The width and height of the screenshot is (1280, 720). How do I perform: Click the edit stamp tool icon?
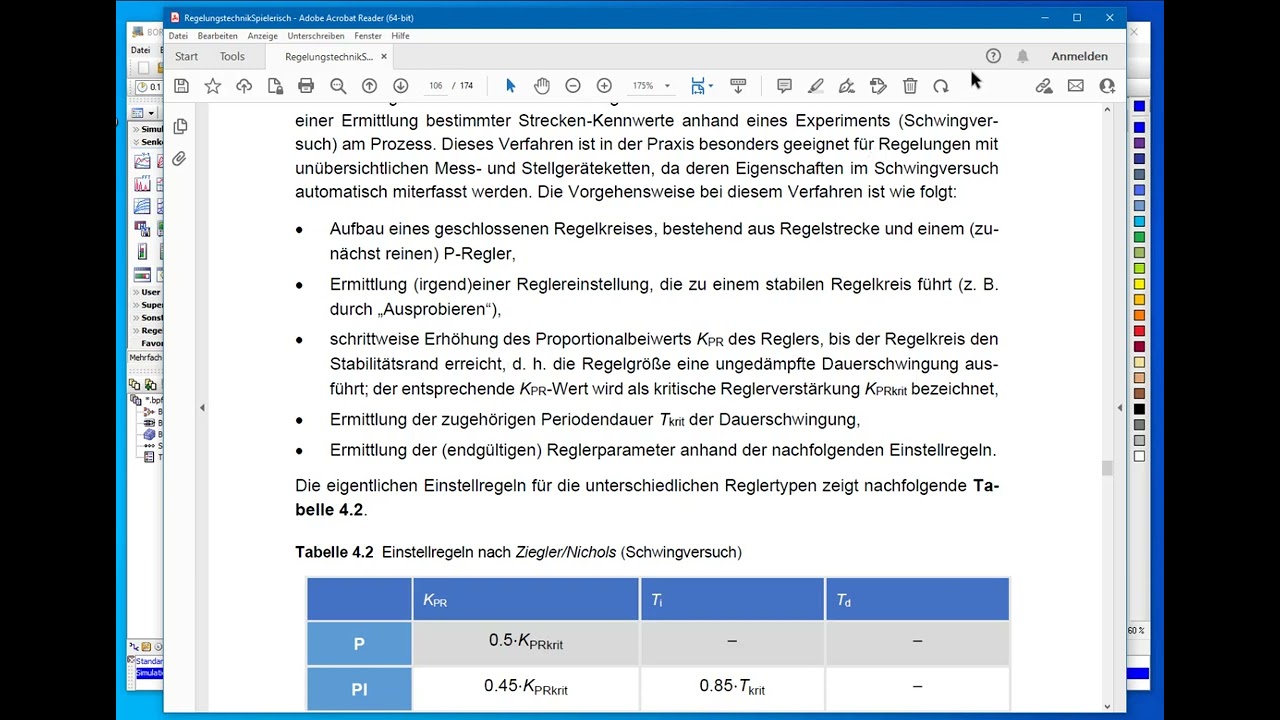pos(878,86)
